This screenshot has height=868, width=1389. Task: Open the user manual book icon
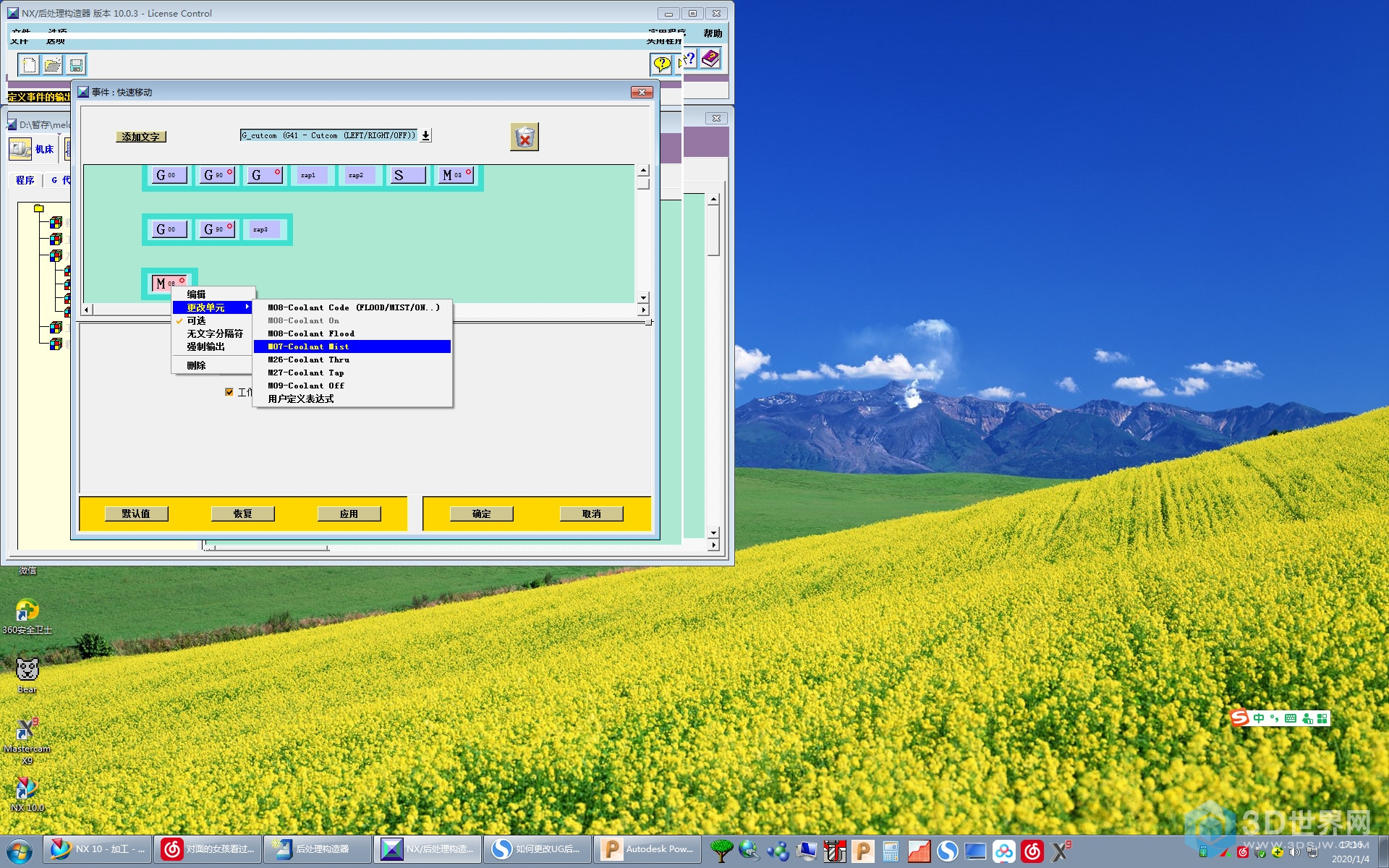point(710,59)
